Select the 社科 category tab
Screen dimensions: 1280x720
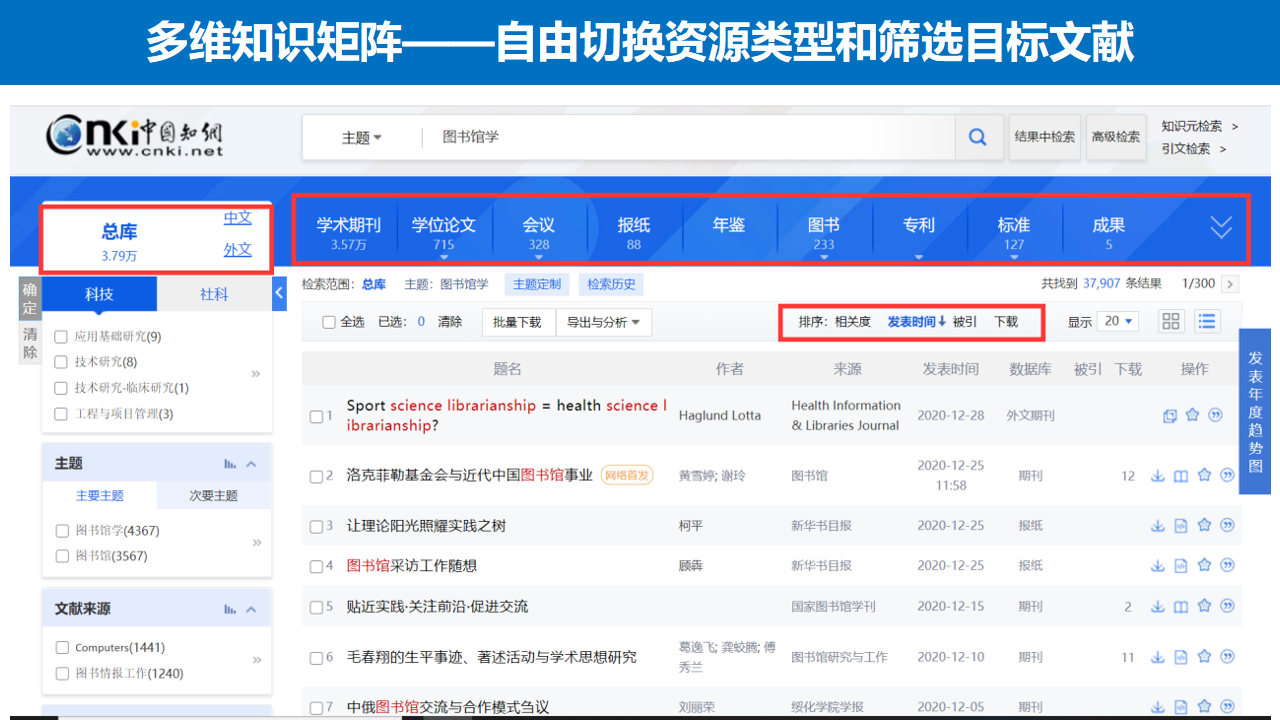click(x=214, y=294)
